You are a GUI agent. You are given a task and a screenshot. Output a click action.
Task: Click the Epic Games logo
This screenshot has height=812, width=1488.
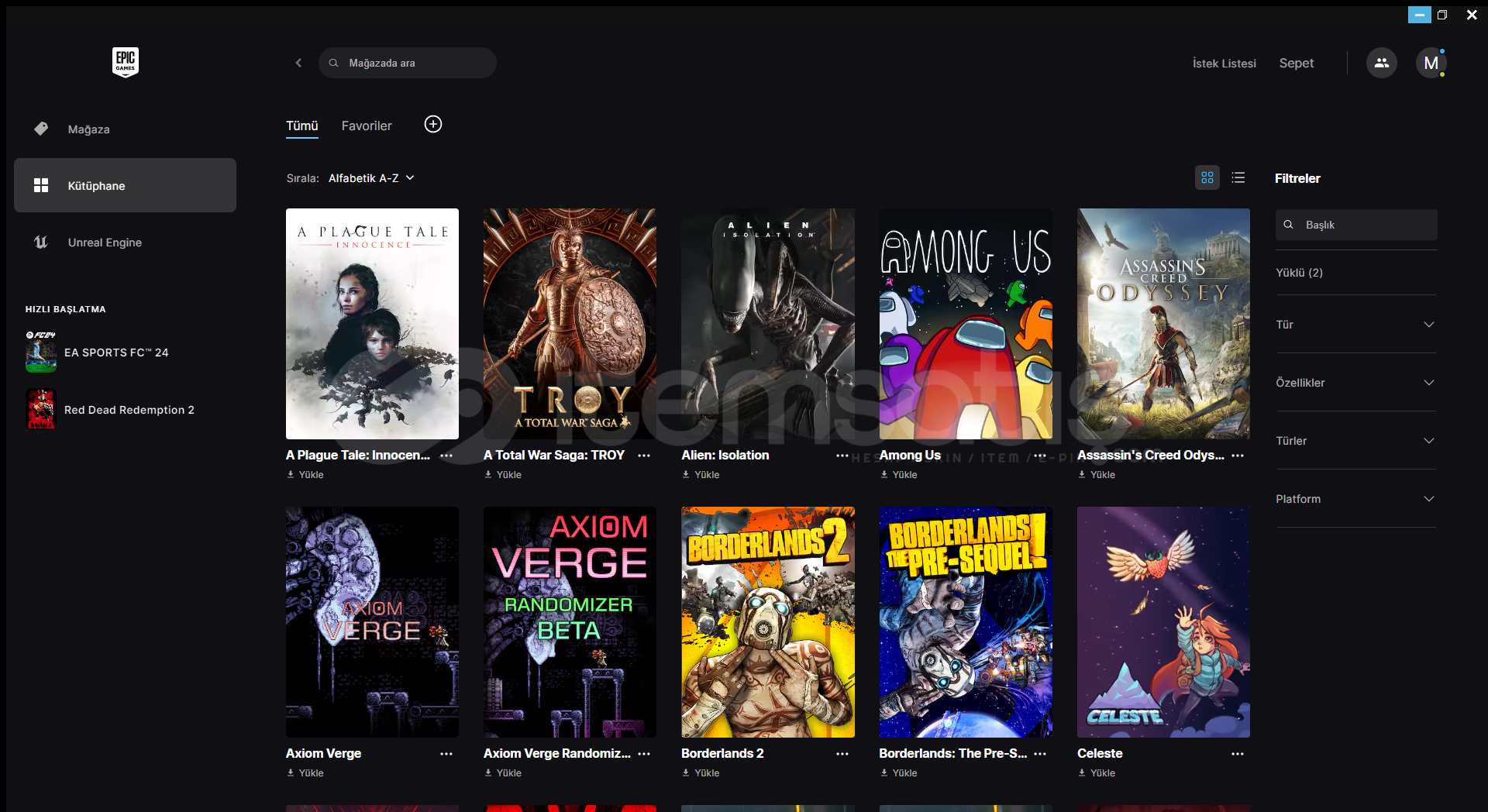pyautogui.click(x=126, y=62)
